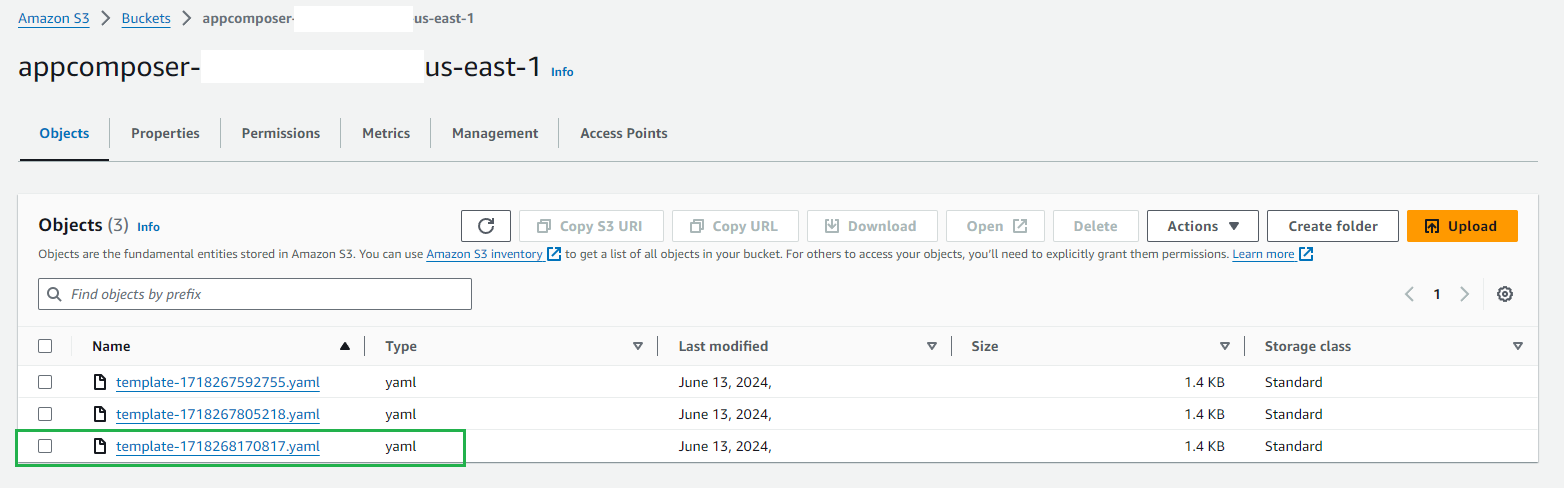1564x488 pixels.
Task: Click Storage class column header
Action: pos(1308,346)
